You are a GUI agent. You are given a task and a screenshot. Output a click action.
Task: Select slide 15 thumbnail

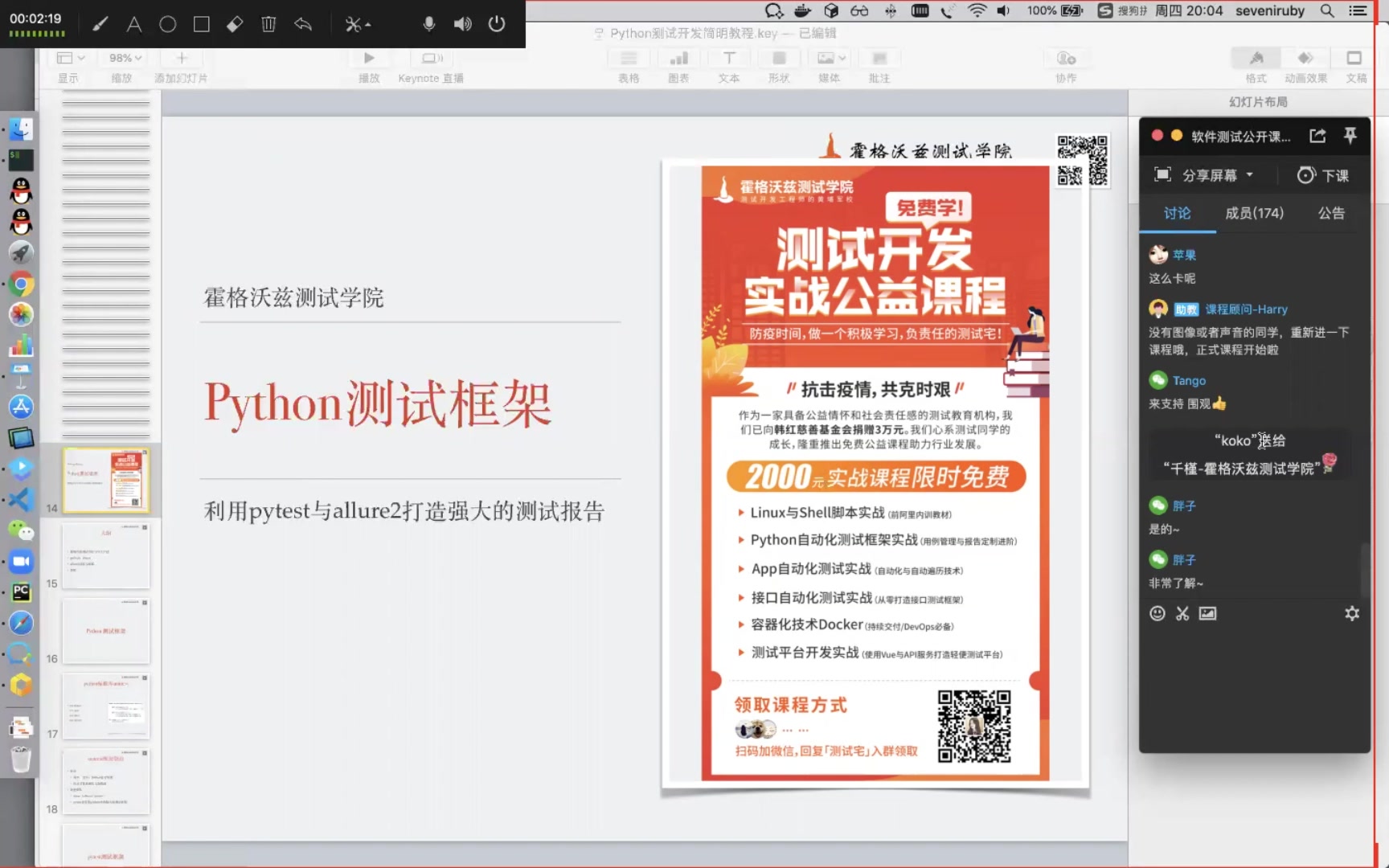106,556
